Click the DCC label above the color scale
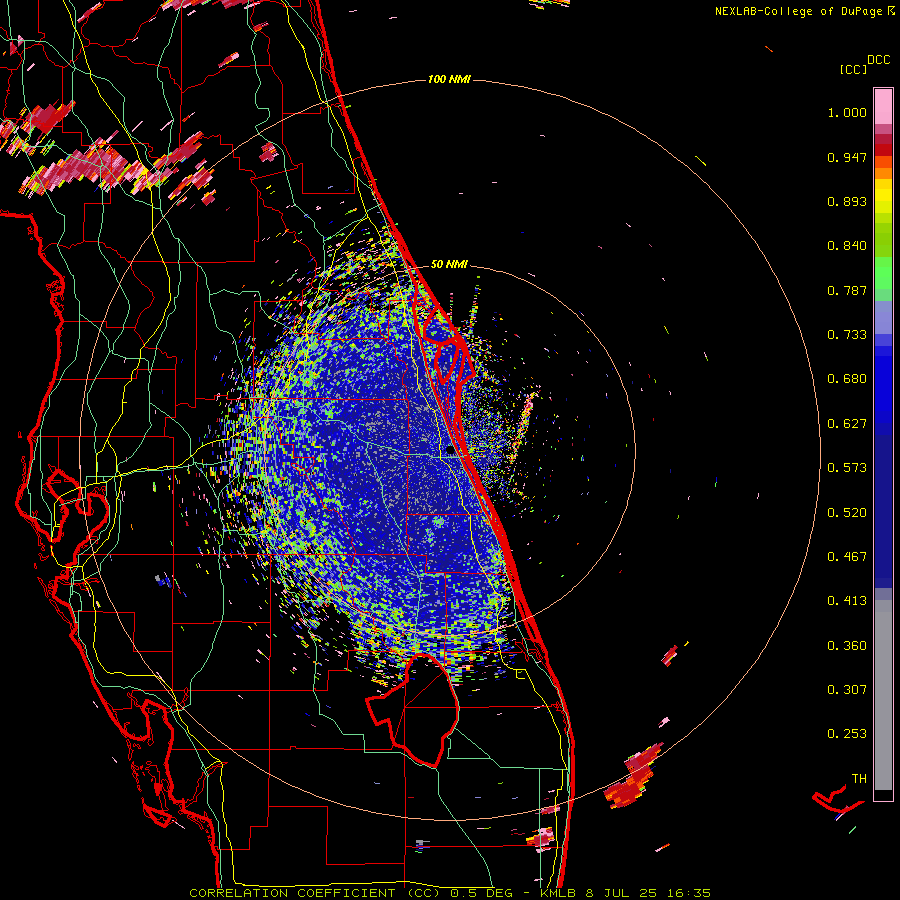Viewport: 900px width, 900px height. point(878,60)
